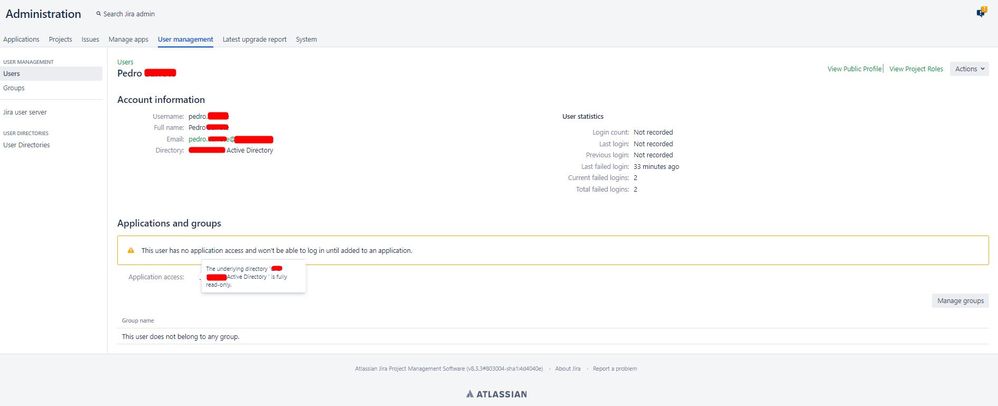This screenshot has height=406, width=998.
Task: Click 'This user does not belong to any group'
Action: (180, 337)
